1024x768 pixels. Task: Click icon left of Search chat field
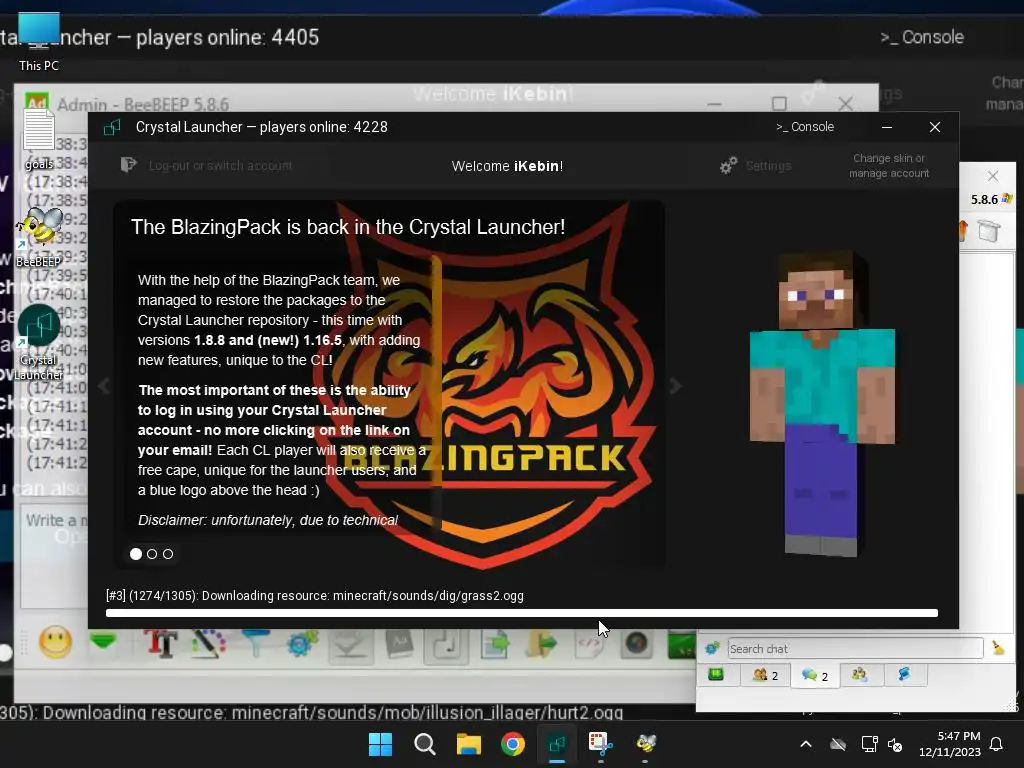click(712, 648)
